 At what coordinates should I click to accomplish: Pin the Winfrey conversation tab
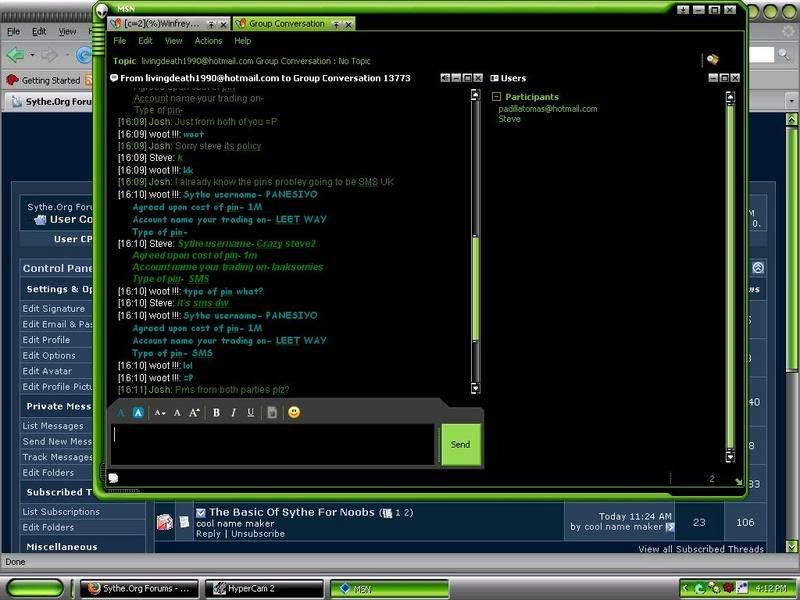[211, 24]
